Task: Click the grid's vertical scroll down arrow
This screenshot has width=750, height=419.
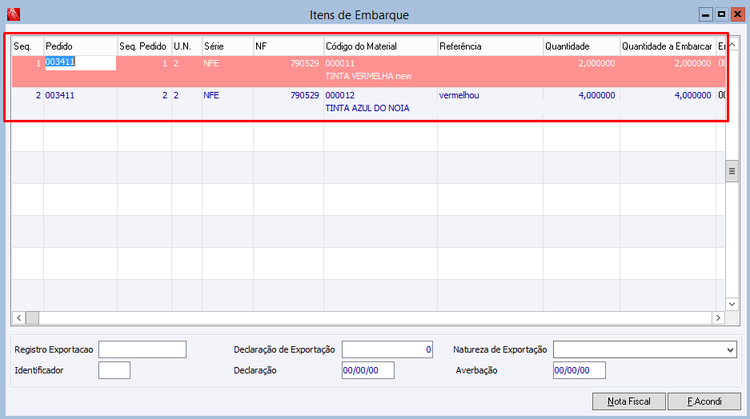Action: tap(732, 304)
